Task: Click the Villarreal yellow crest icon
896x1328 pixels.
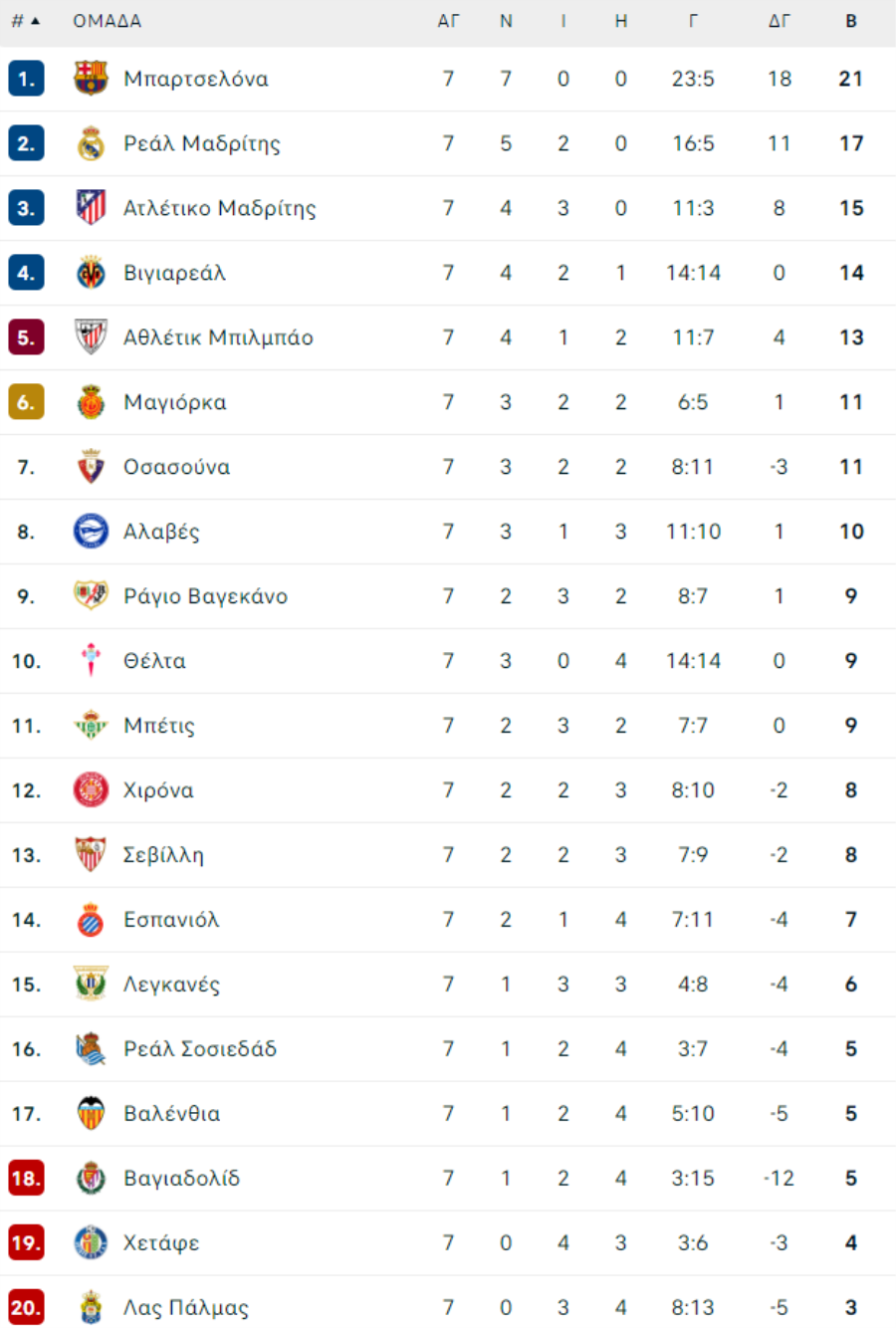Action: tap(91, 273)
